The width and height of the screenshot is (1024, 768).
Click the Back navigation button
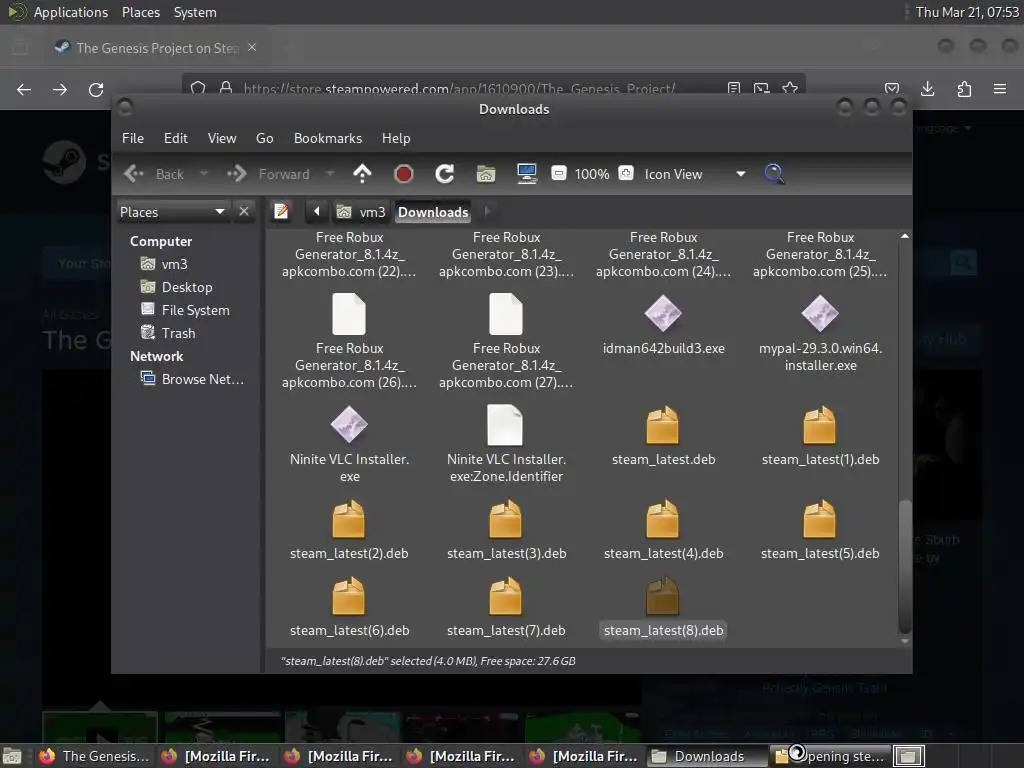[x=154, y=174]
